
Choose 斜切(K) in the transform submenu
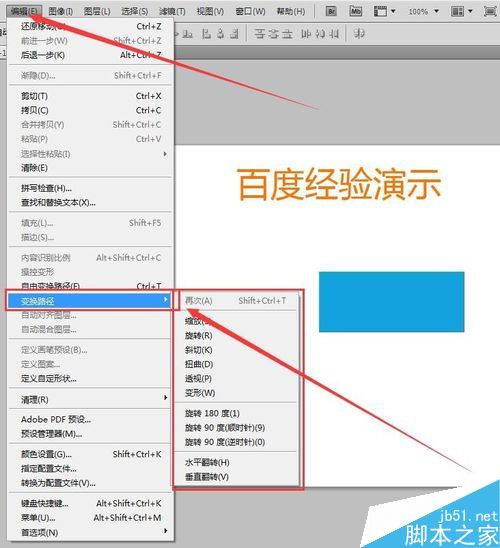236,350
